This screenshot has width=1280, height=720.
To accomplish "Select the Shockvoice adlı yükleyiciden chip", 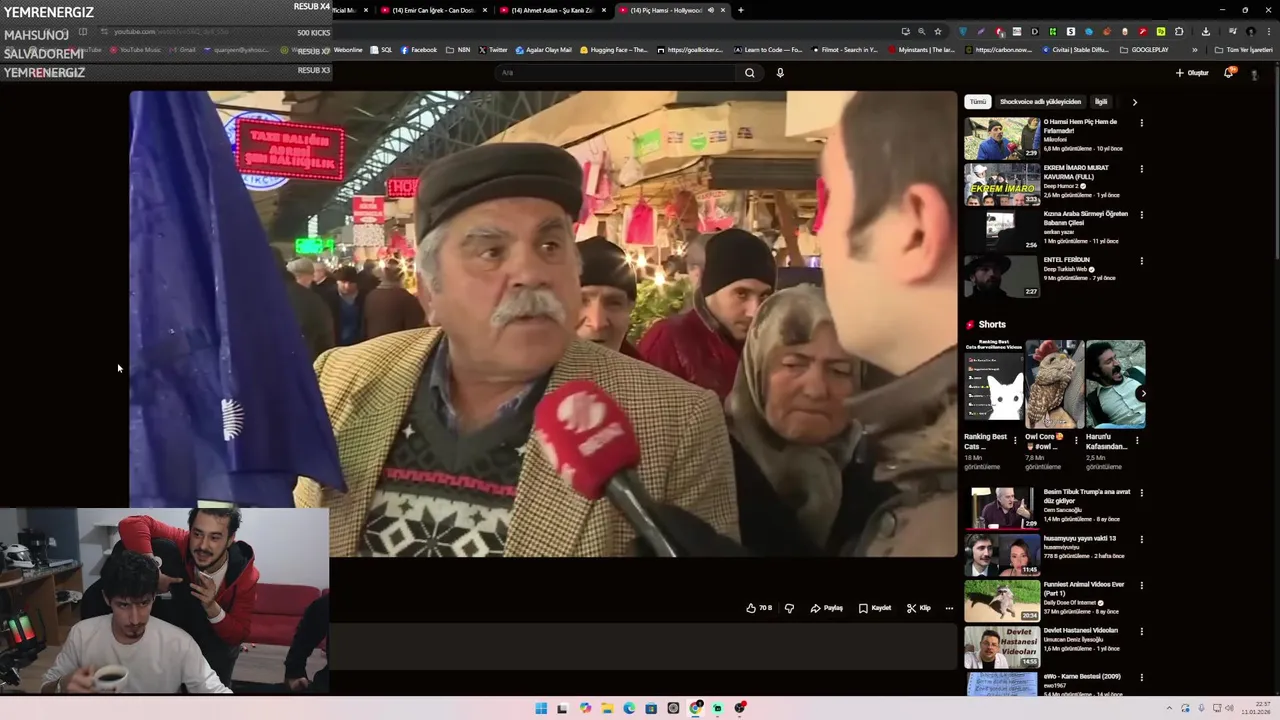I will [1040, 102].
